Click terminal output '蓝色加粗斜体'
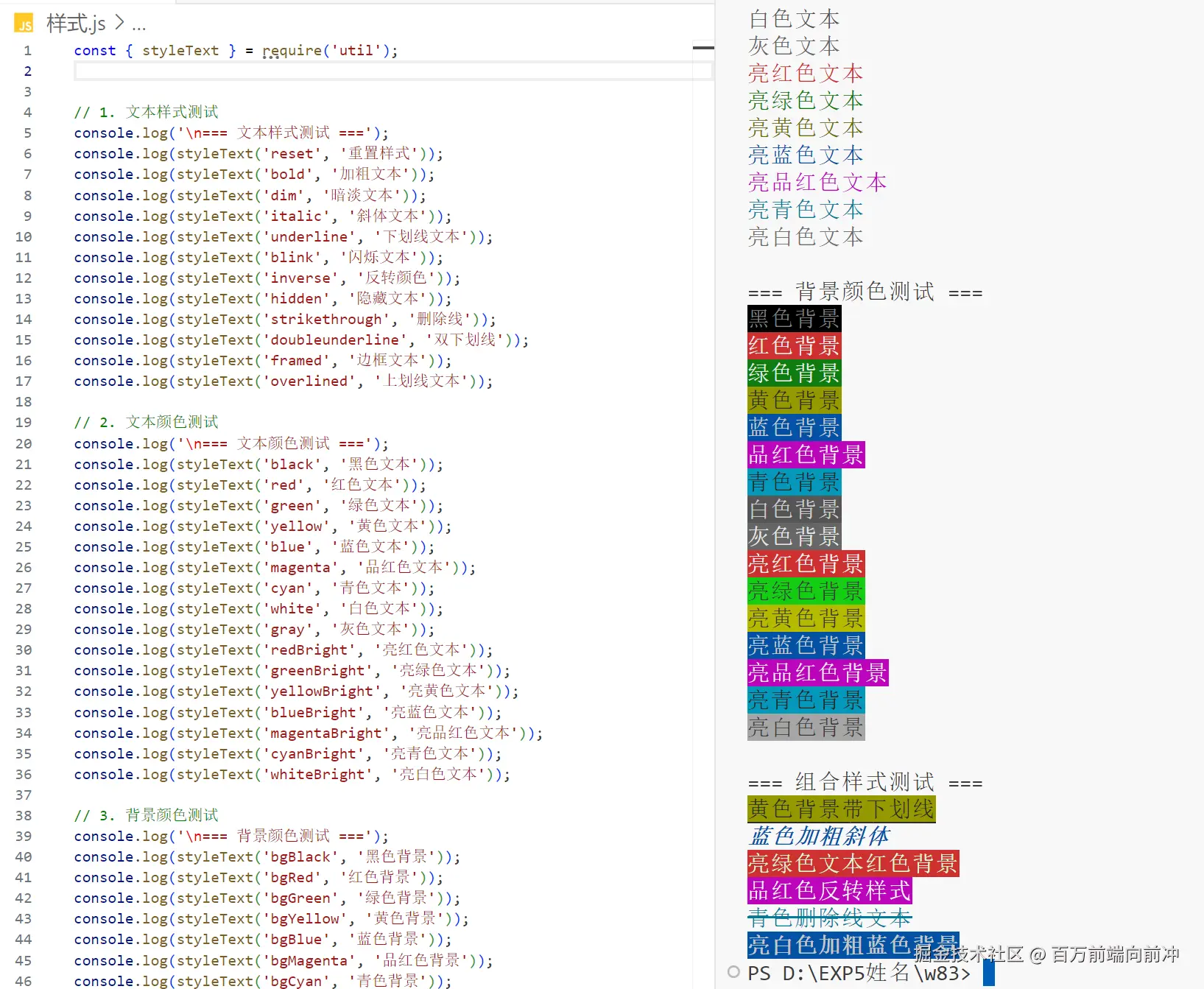Image resolution: width=1204 pixels, height=989 pixels. [x=820, y=837]
